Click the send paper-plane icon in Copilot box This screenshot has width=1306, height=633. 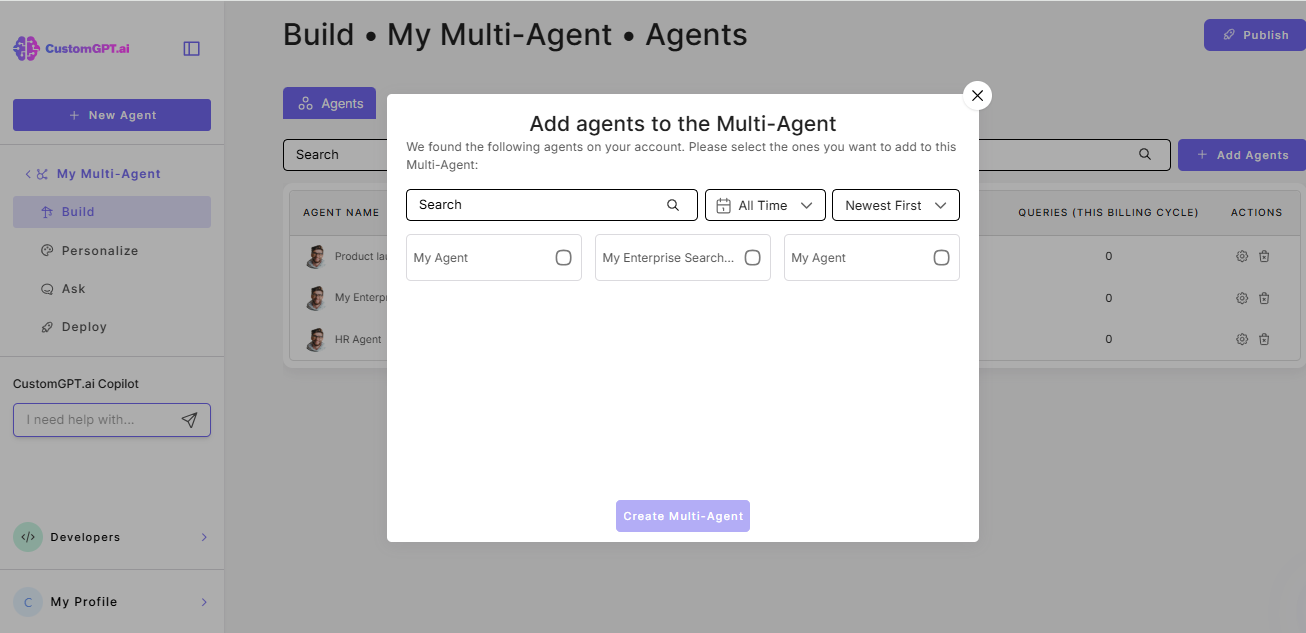(x=190, y=419)
